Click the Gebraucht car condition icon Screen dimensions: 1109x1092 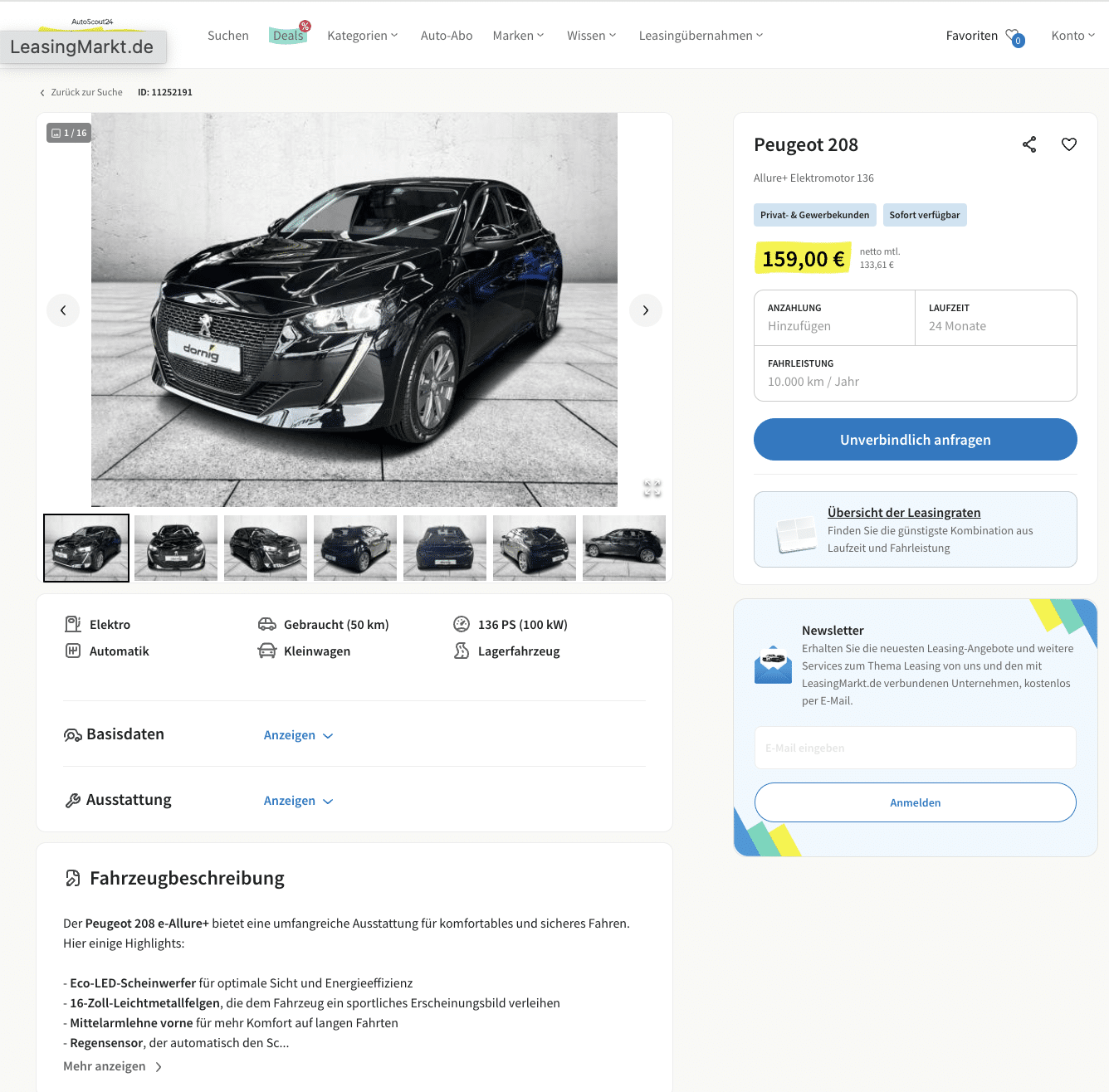point(267,624)
